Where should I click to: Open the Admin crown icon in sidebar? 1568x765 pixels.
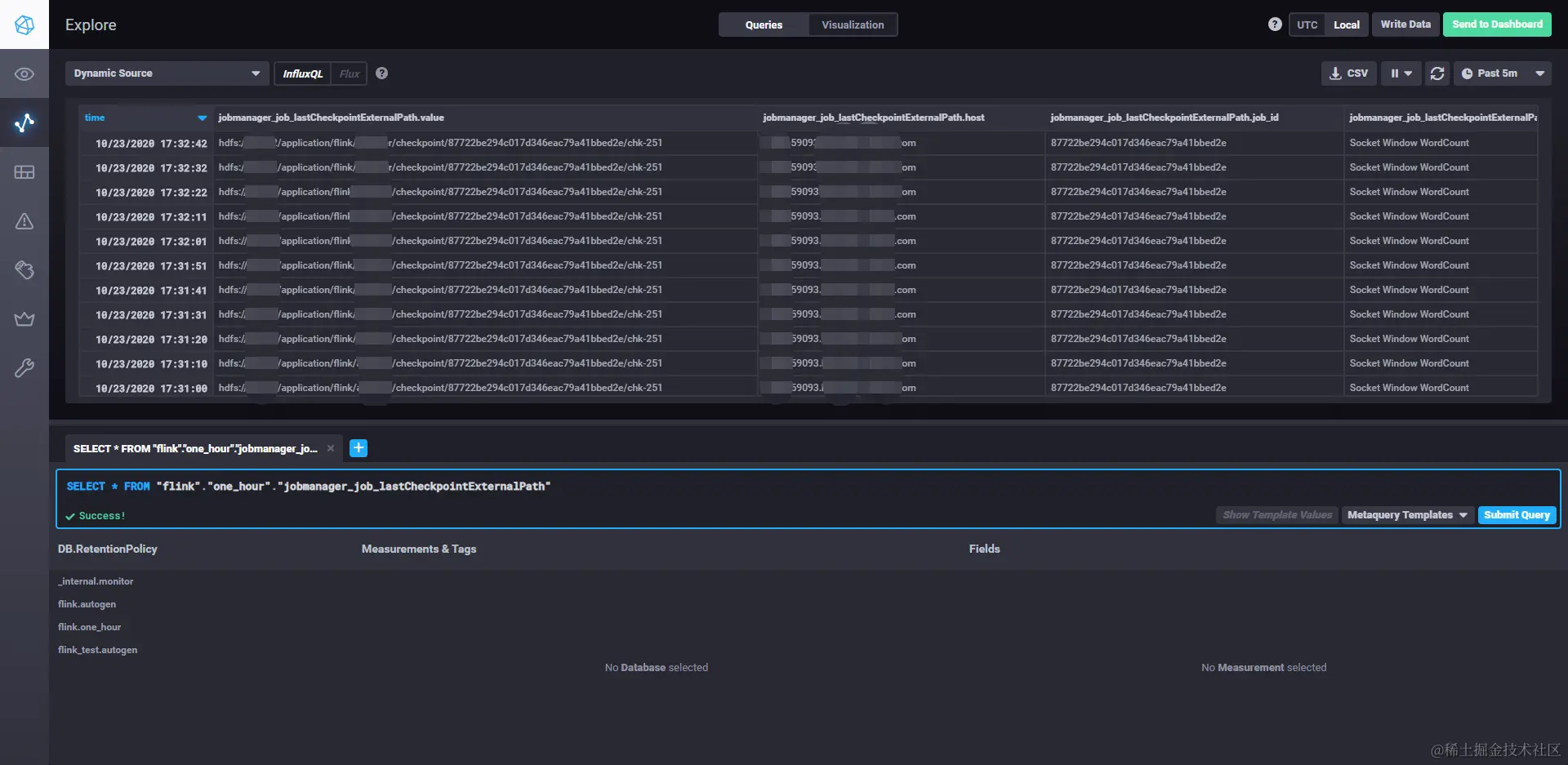(24, 319)
